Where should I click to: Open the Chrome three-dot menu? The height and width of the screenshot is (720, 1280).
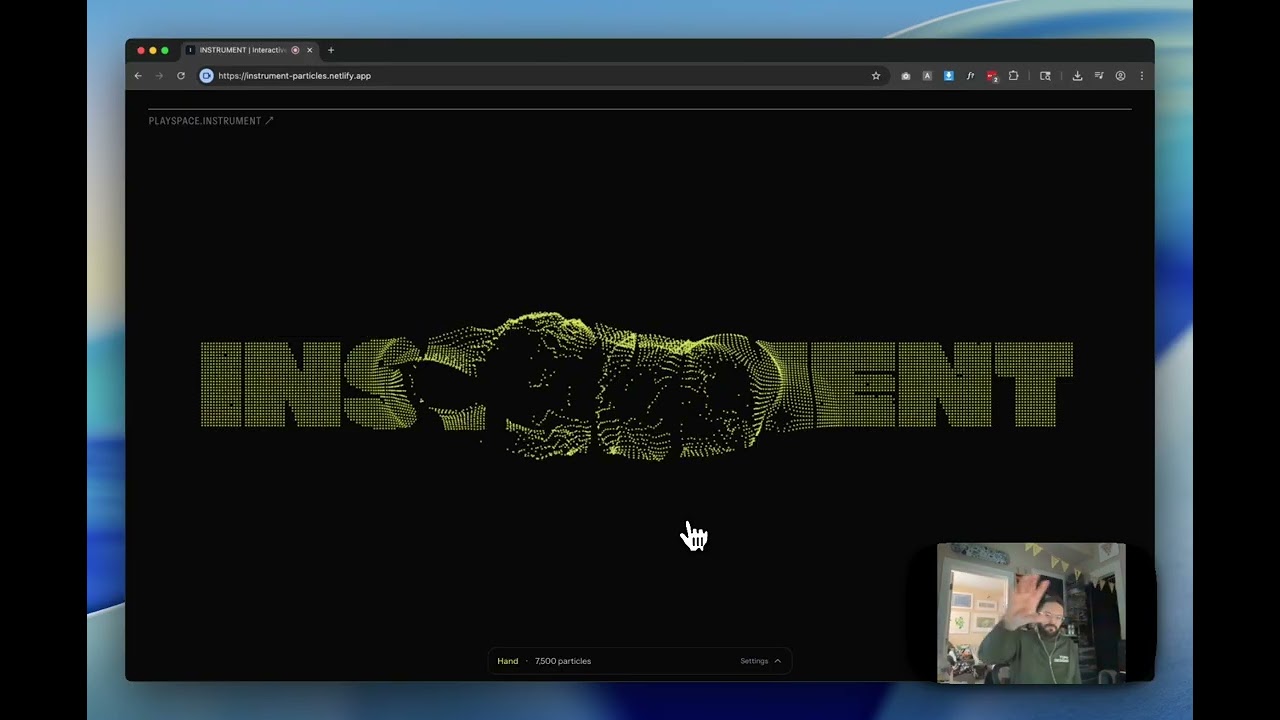pos(1141,76)
